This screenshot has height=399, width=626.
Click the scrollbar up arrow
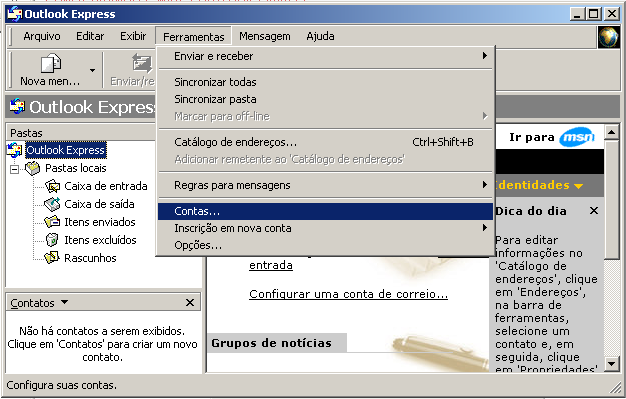coord(612,132)
